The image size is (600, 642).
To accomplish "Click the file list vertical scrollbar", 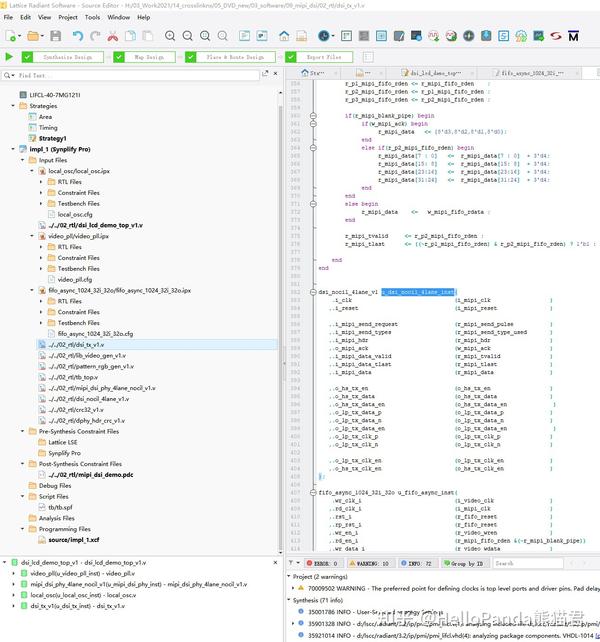I will [x=281, y=323].
